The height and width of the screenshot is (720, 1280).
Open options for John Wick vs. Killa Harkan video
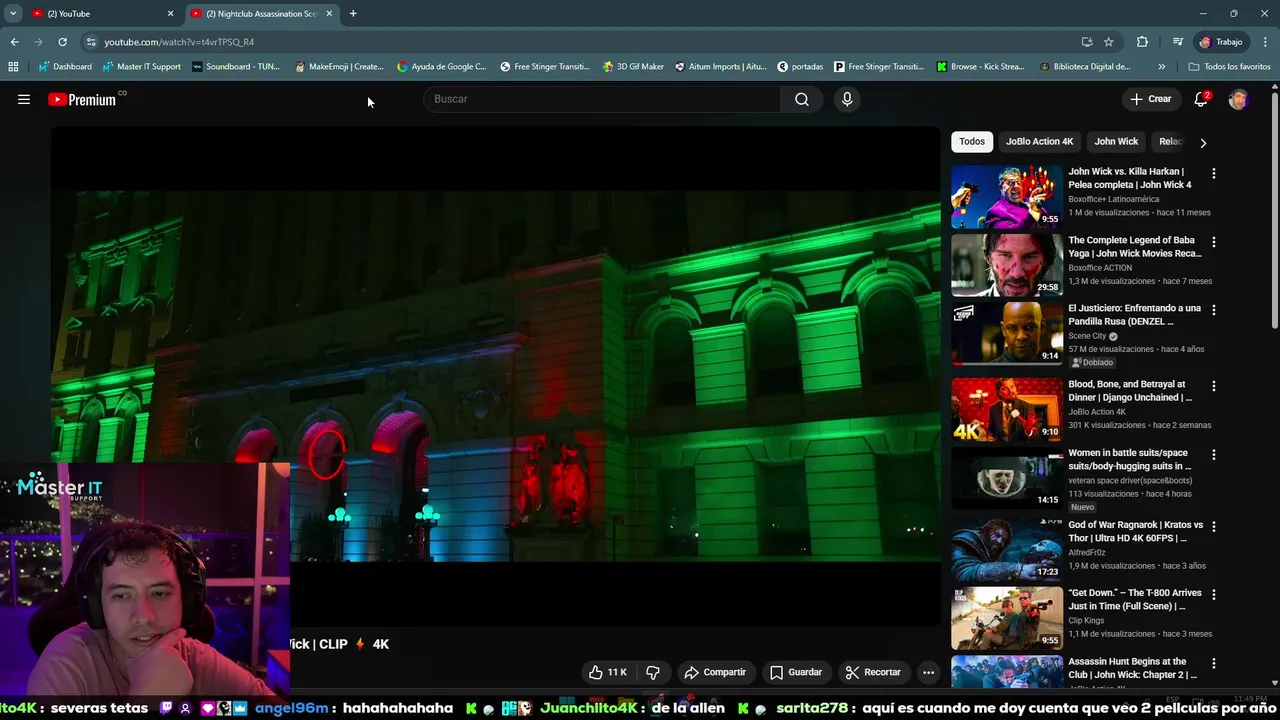1214,173
